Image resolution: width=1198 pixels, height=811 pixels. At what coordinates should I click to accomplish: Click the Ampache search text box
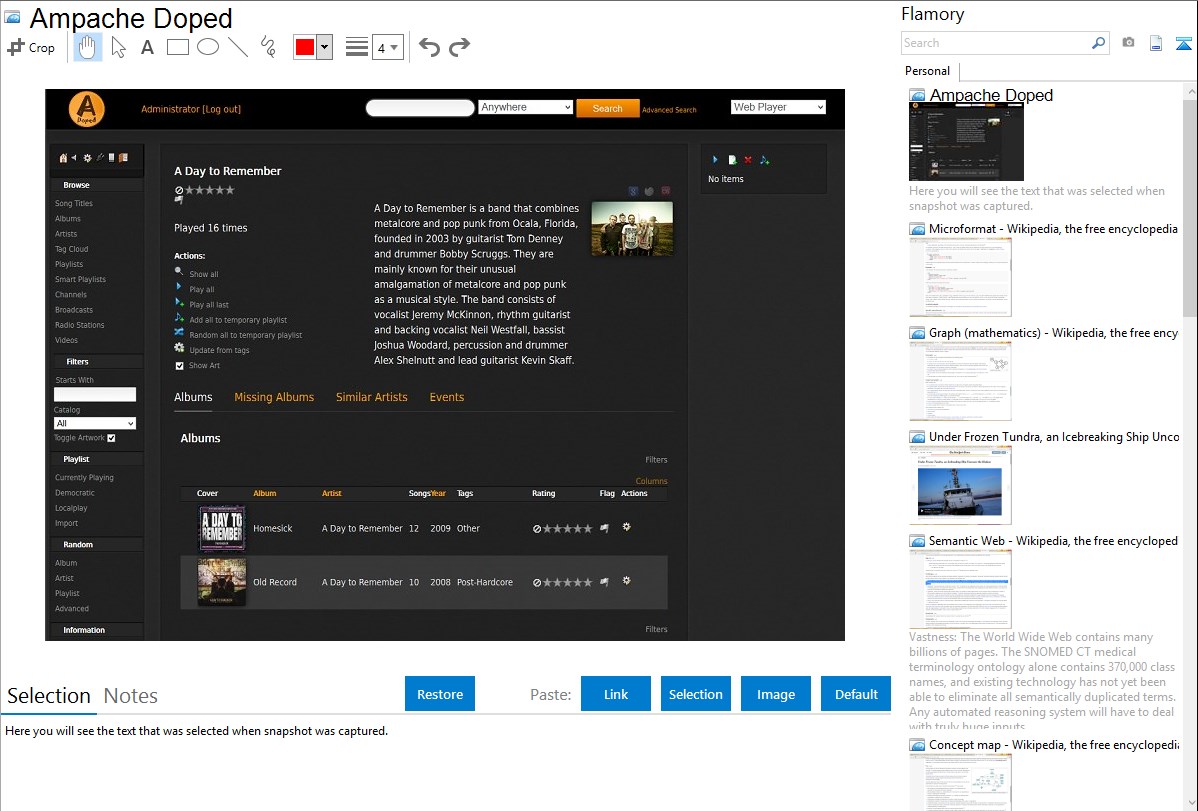click(x=420, y=108)
